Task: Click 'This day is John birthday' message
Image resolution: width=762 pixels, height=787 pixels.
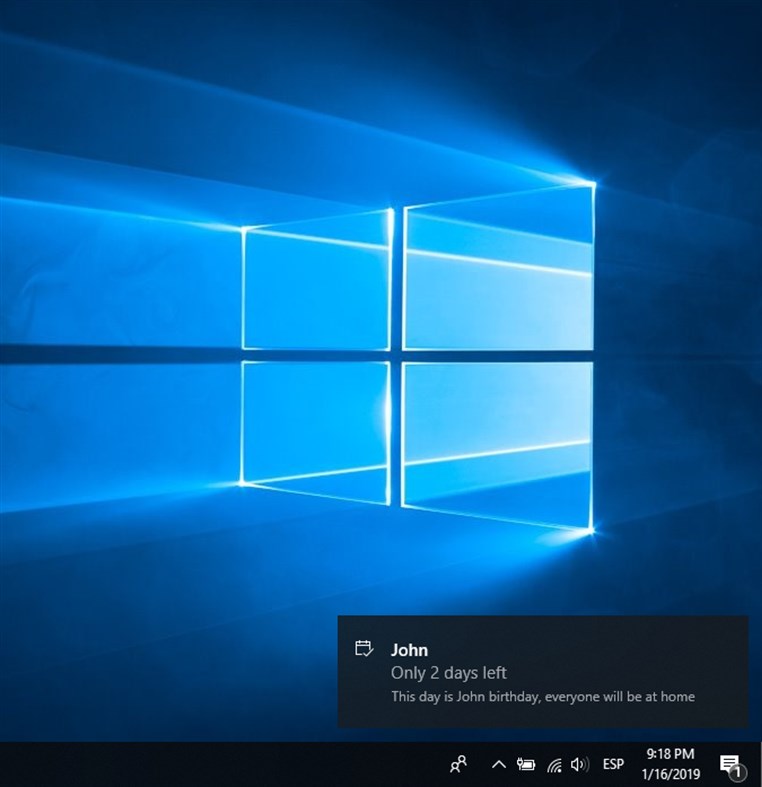Action: [x=543, y=697]
